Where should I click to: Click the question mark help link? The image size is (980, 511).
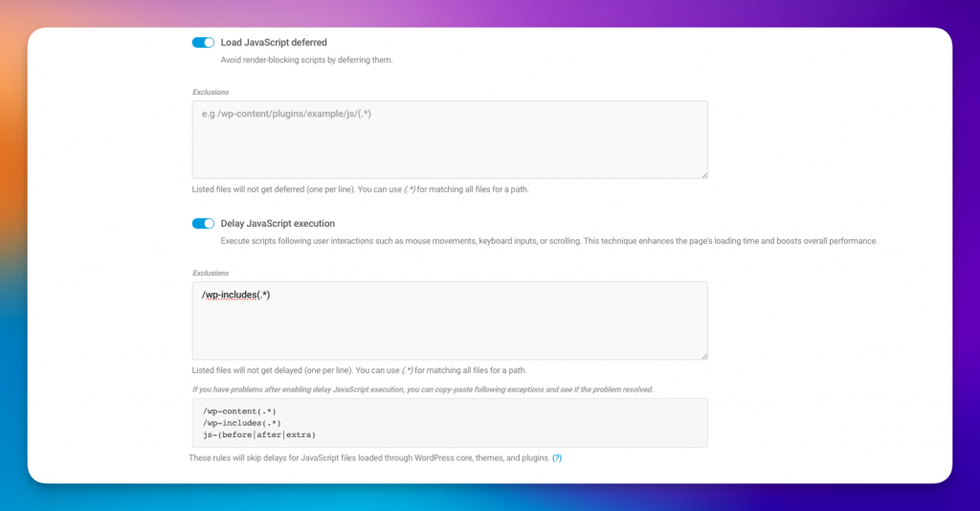(557, 458)
